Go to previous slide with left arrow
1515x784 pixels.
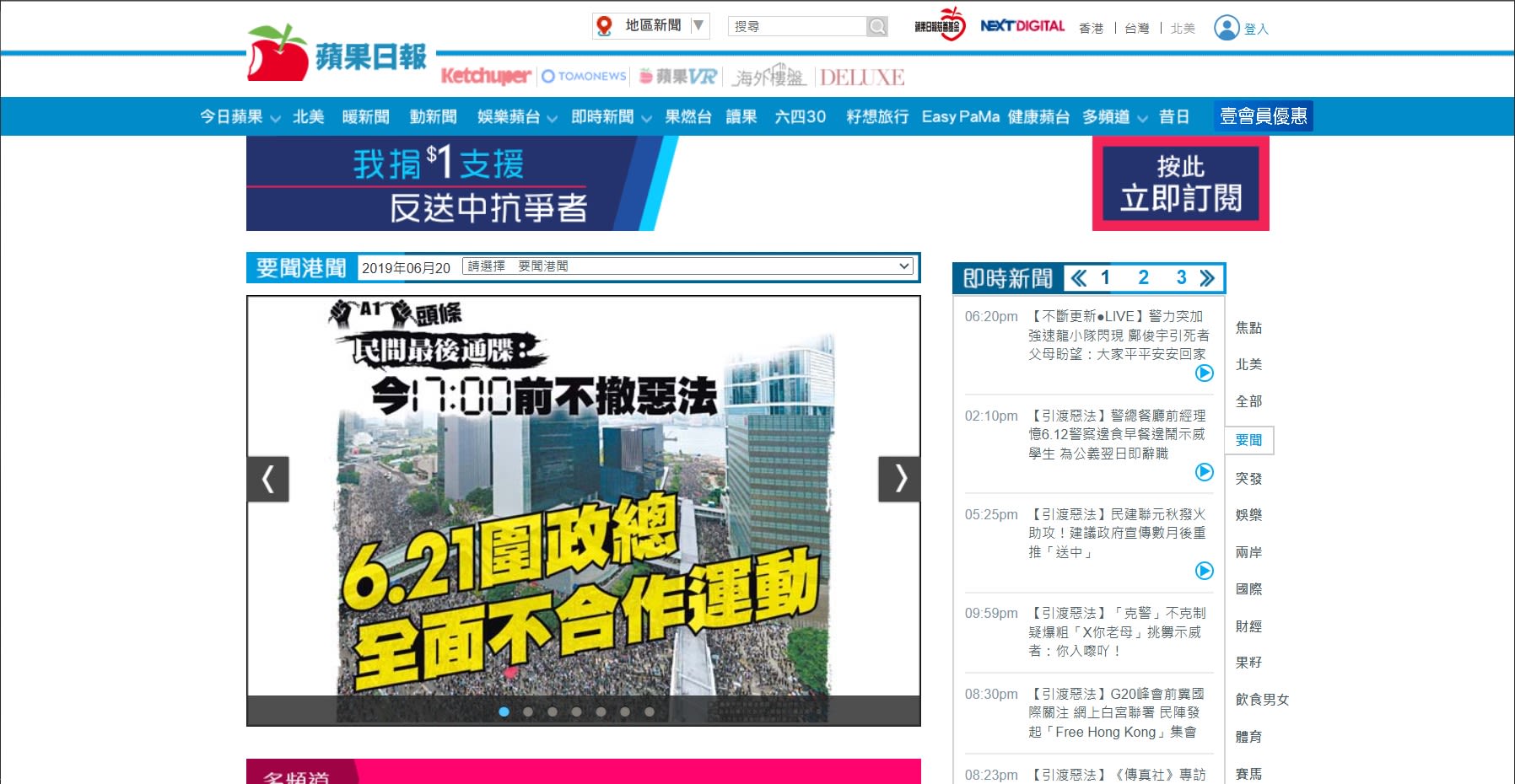pos(268,479)
